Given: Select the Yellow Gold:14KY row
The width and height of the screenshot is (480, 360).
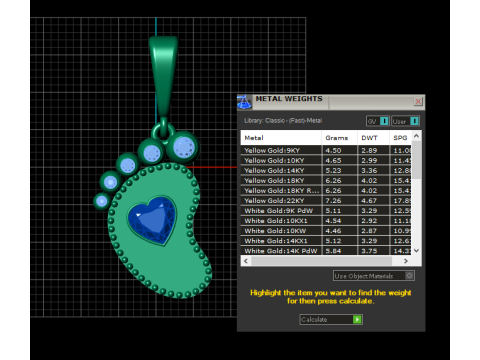Looking at the screenshot, I should pos(326,170).
